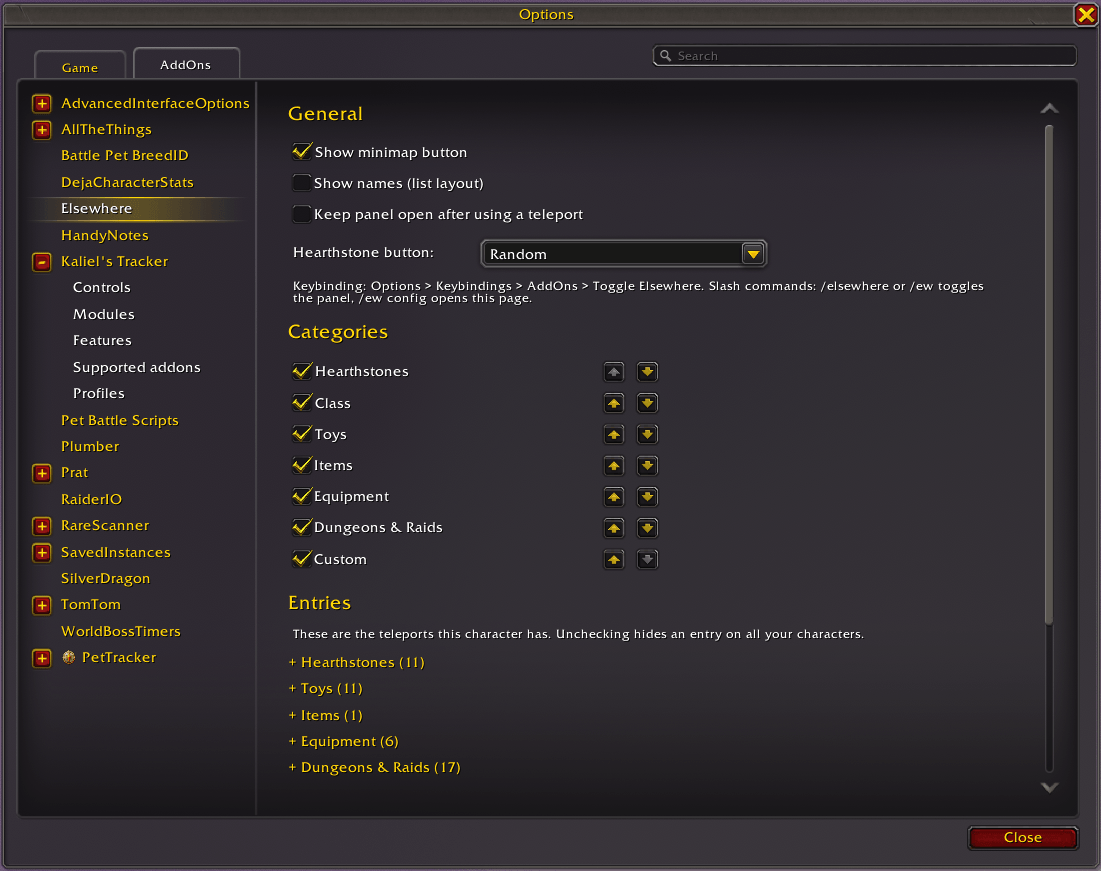
Task: Click the red Close button
Action: coord(1022,837)
